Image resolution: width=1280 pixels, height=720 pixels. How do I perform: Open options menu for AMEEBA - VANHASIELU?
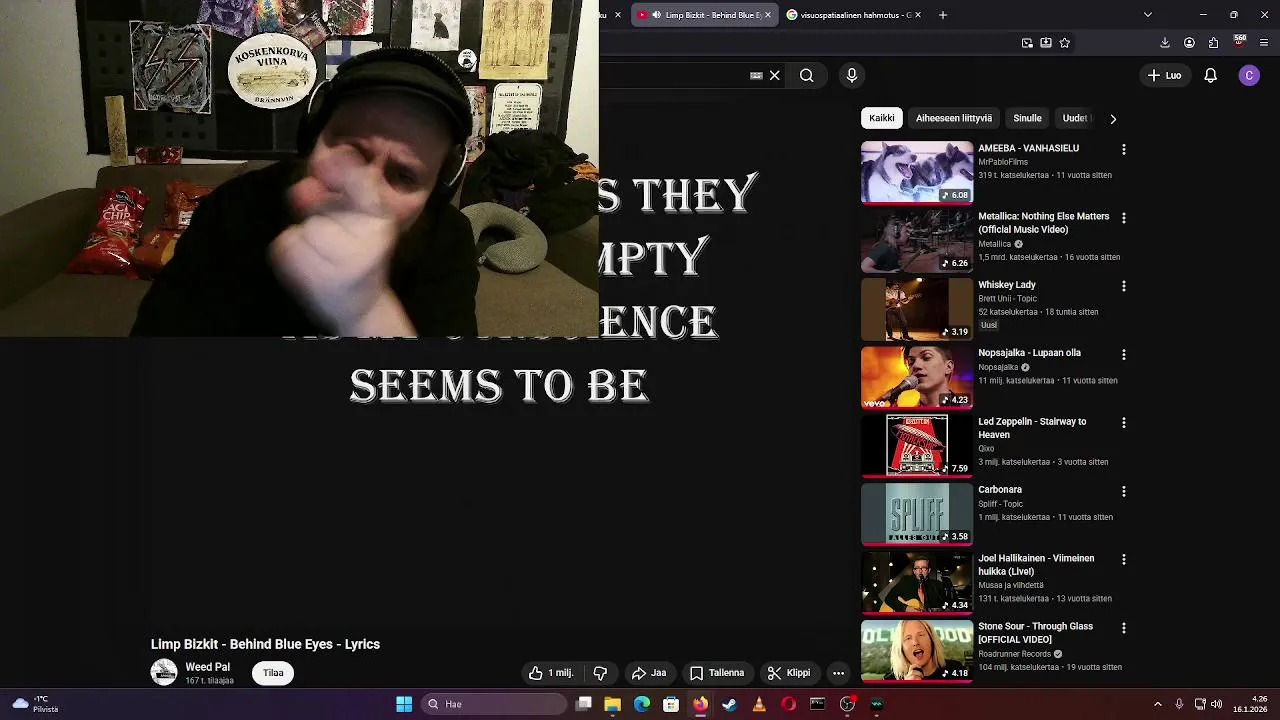pyautogui.click(x=1123, y=149)
